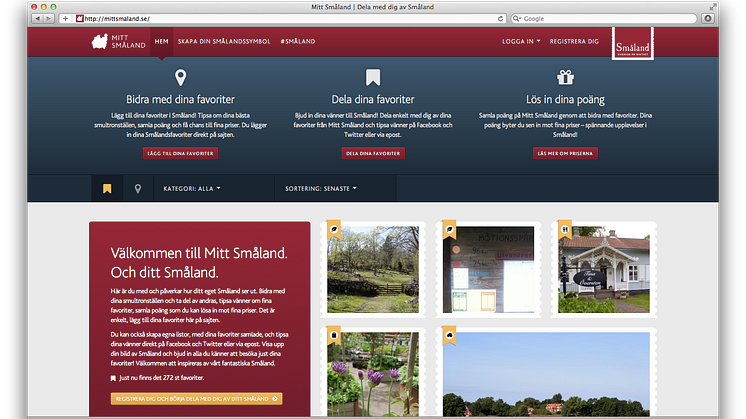Reload the page using the address bar refresh icon
Screen dimensions: 746x419
501,18
